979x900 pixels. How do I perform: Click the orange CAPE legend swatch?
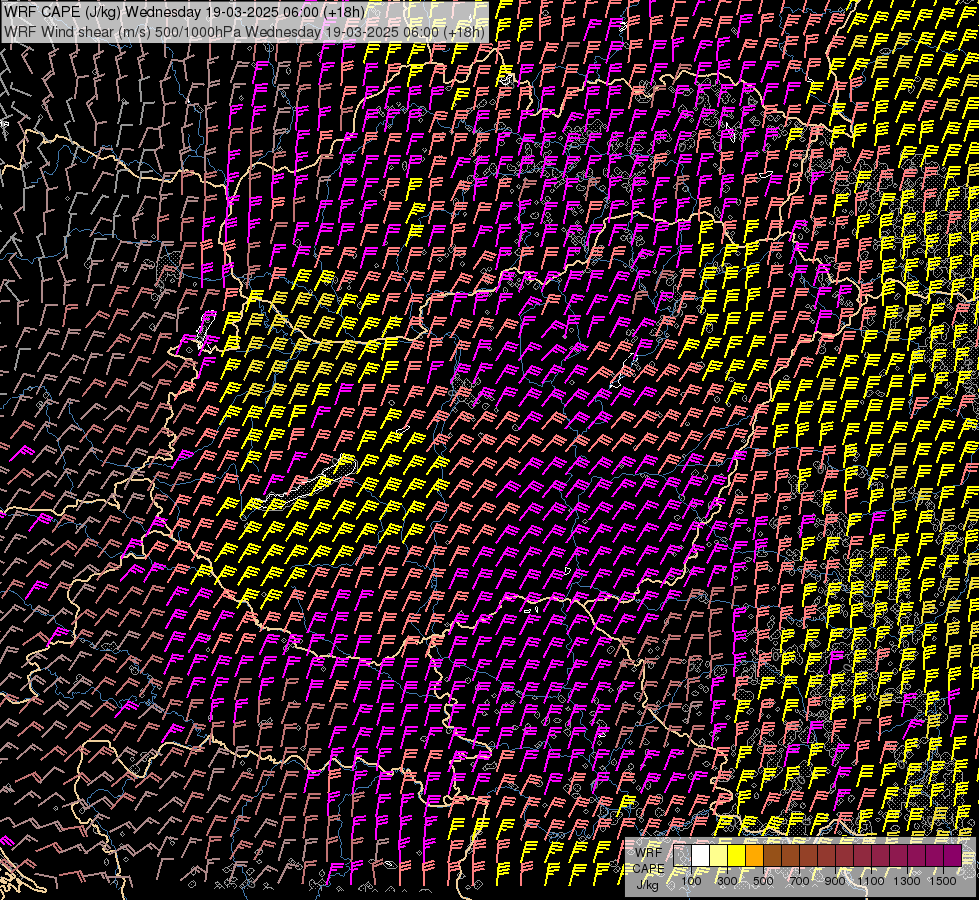754,856
